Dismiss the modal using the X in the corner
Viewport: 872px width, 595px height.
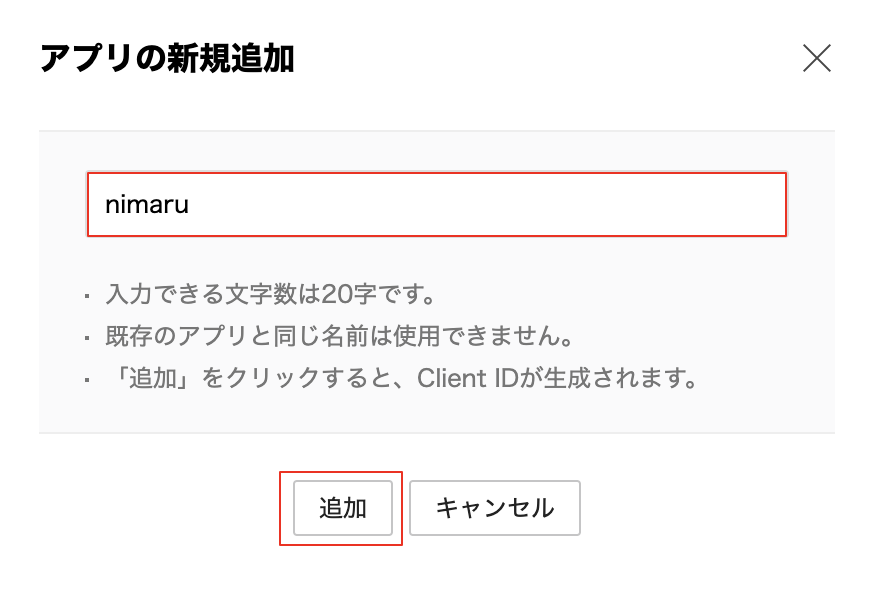point(817,58)
